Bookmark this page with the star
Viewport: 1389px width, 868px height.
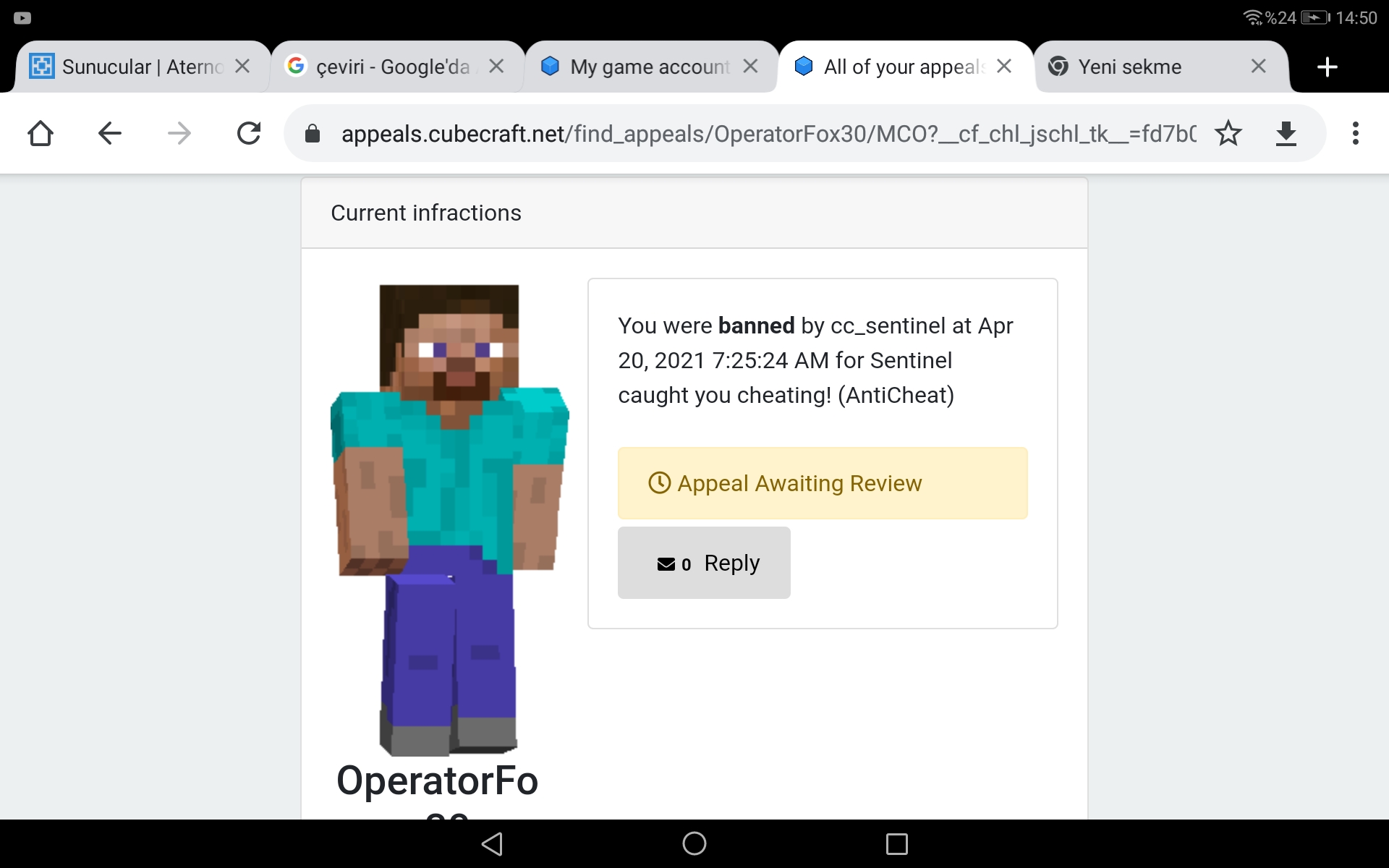[x=1228, y=133]
